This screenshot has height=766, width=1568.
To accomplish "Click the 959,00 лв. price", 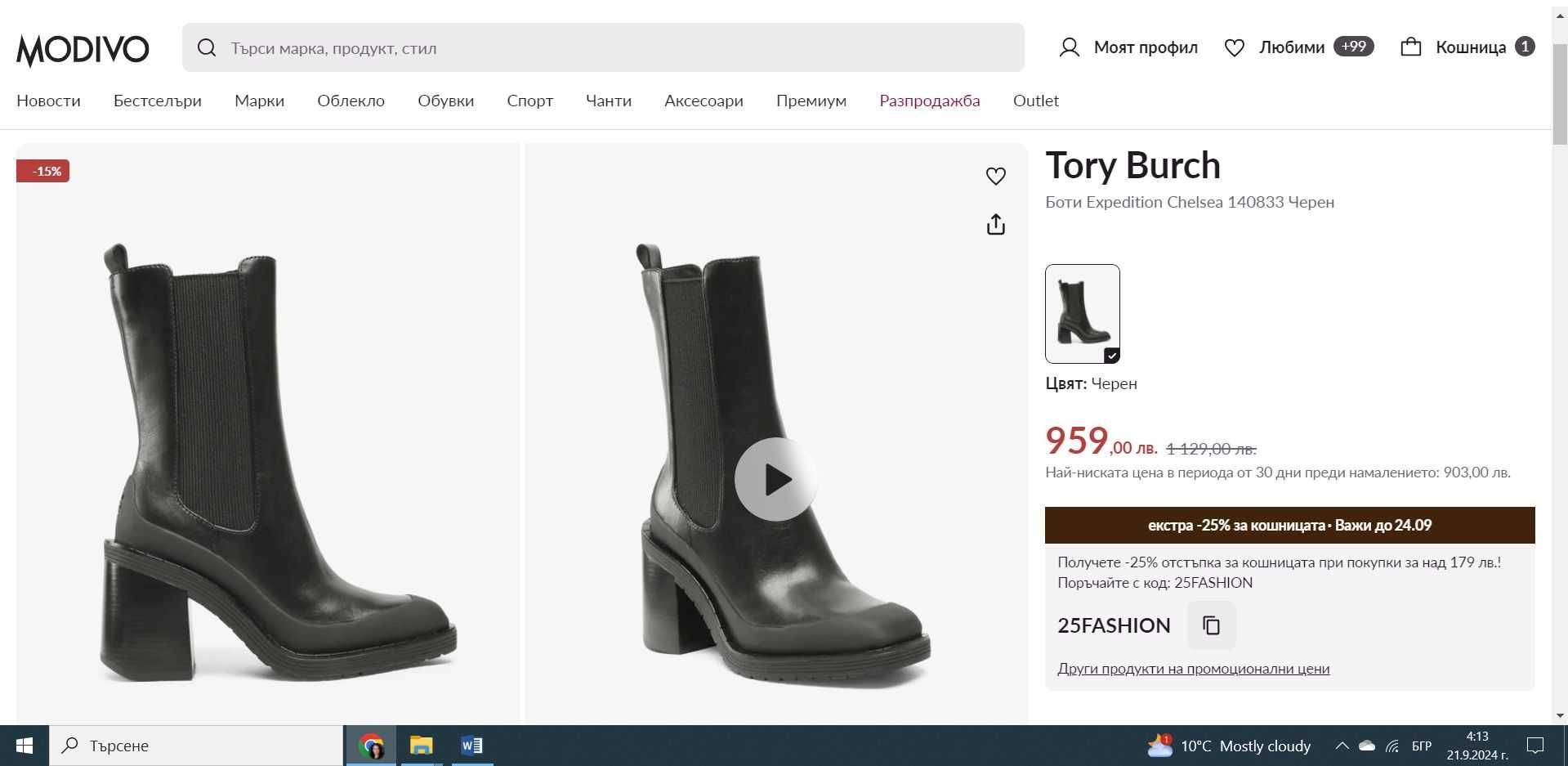I will [x=1101, y=441].
